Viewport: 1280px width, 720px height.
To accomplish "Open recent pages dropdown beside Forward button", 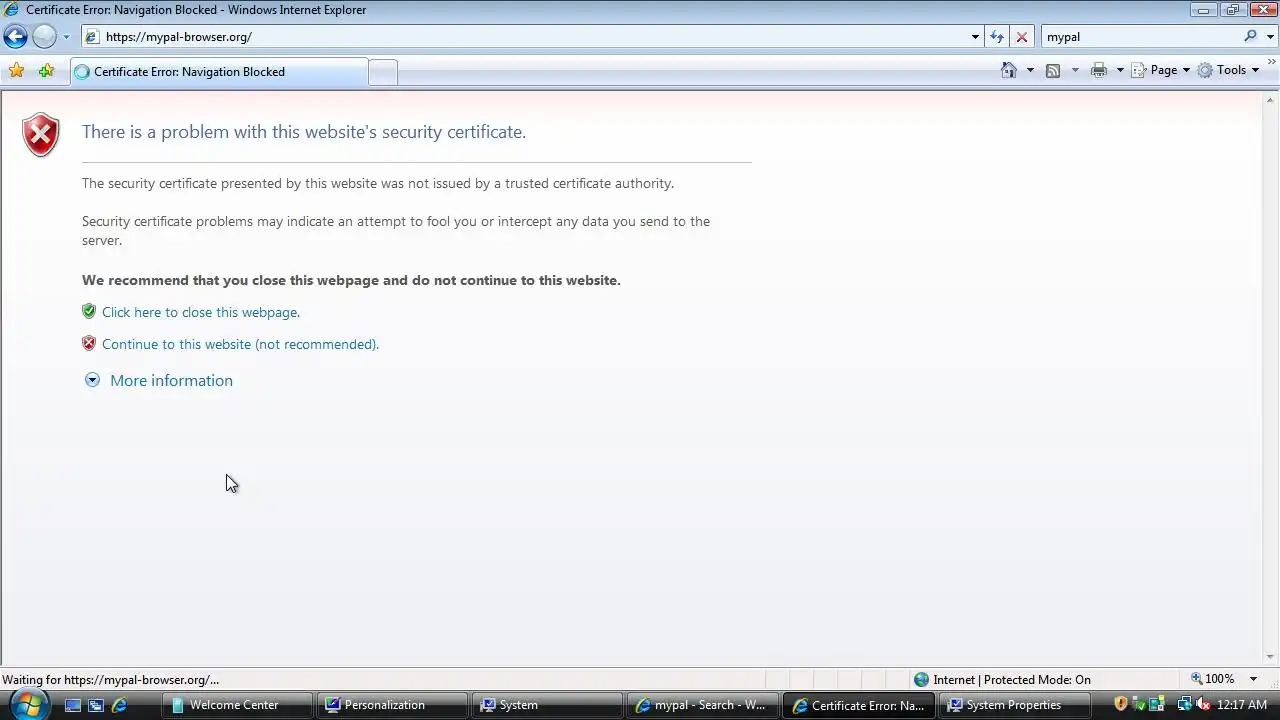I will coord(66,37).
